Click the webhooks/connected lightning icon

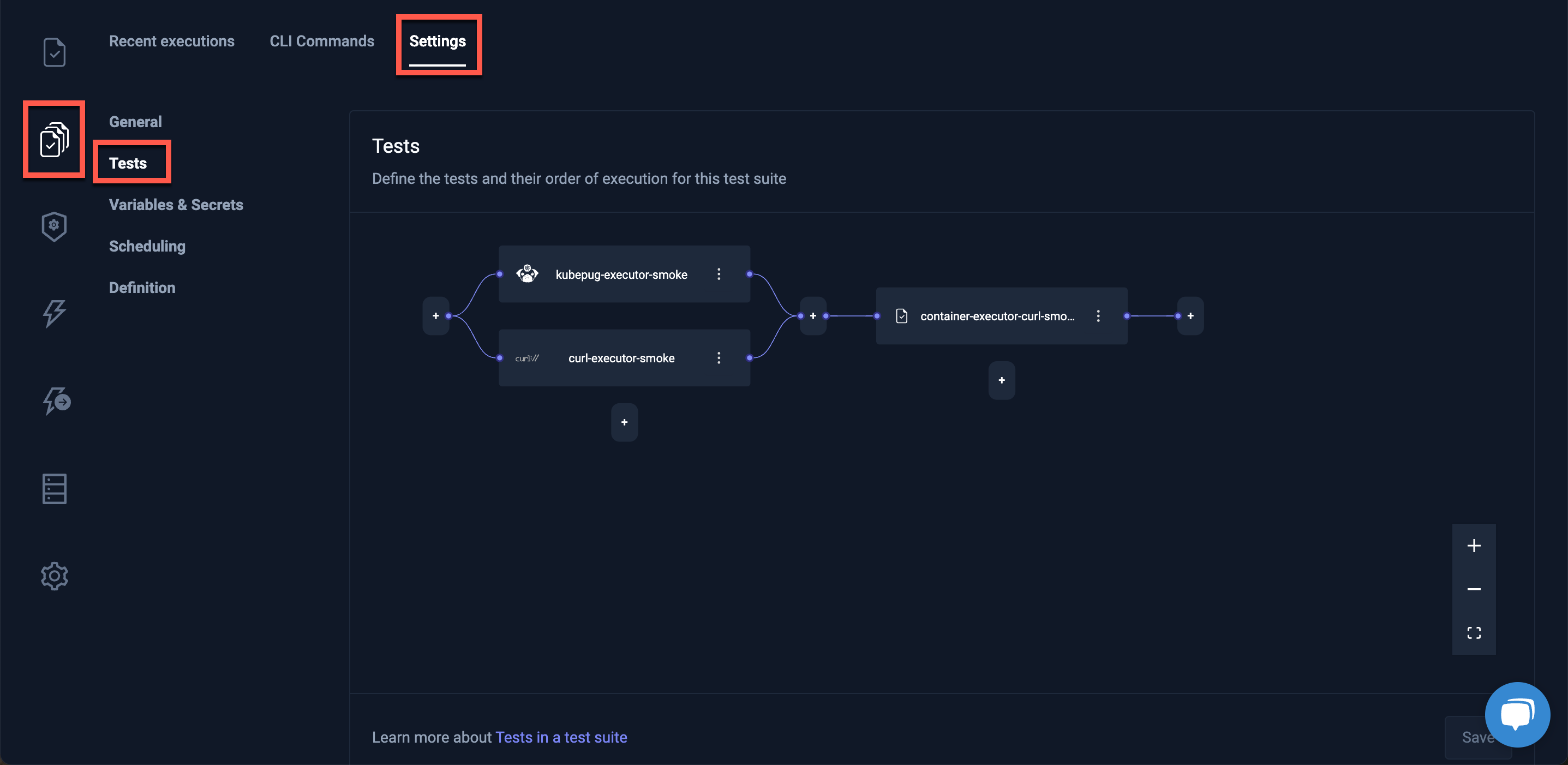[54, 400]
